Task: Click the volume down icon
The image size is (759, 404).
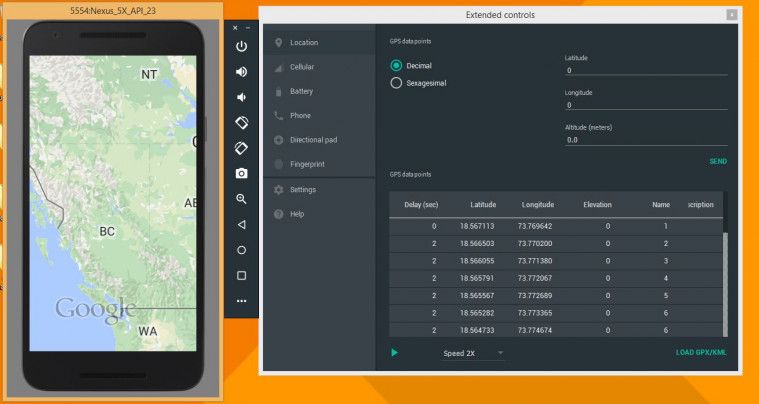Action: (241, 97)
